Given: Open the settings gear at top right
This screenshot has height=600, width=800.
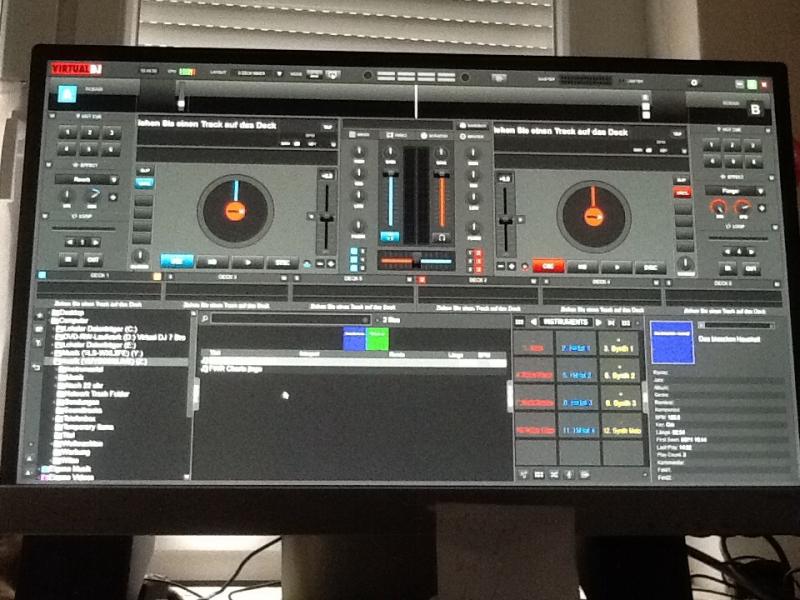Looking at the screenshot, I should pos(693,83).
